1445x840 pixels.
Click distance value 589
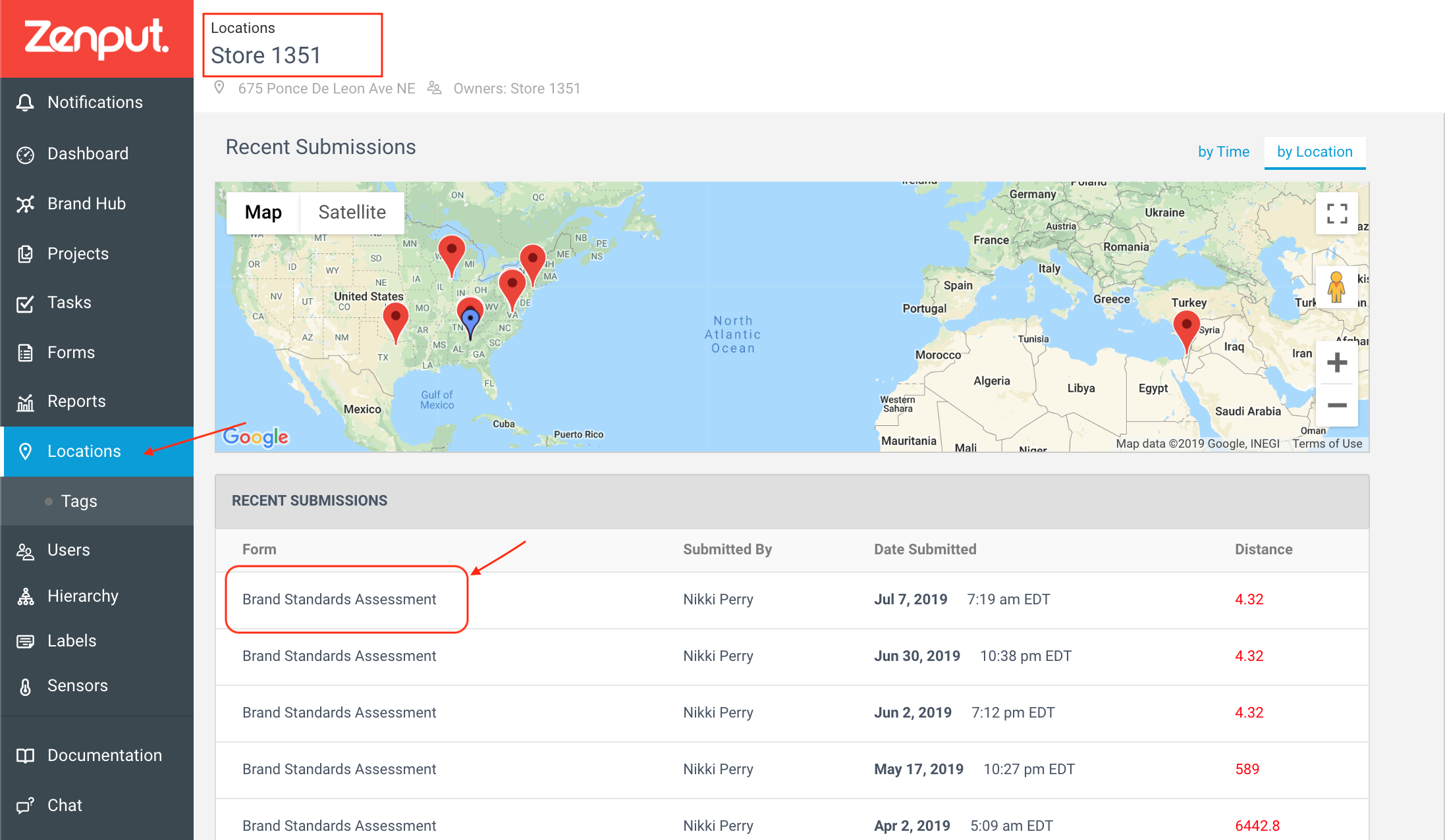pos(1247,770)
